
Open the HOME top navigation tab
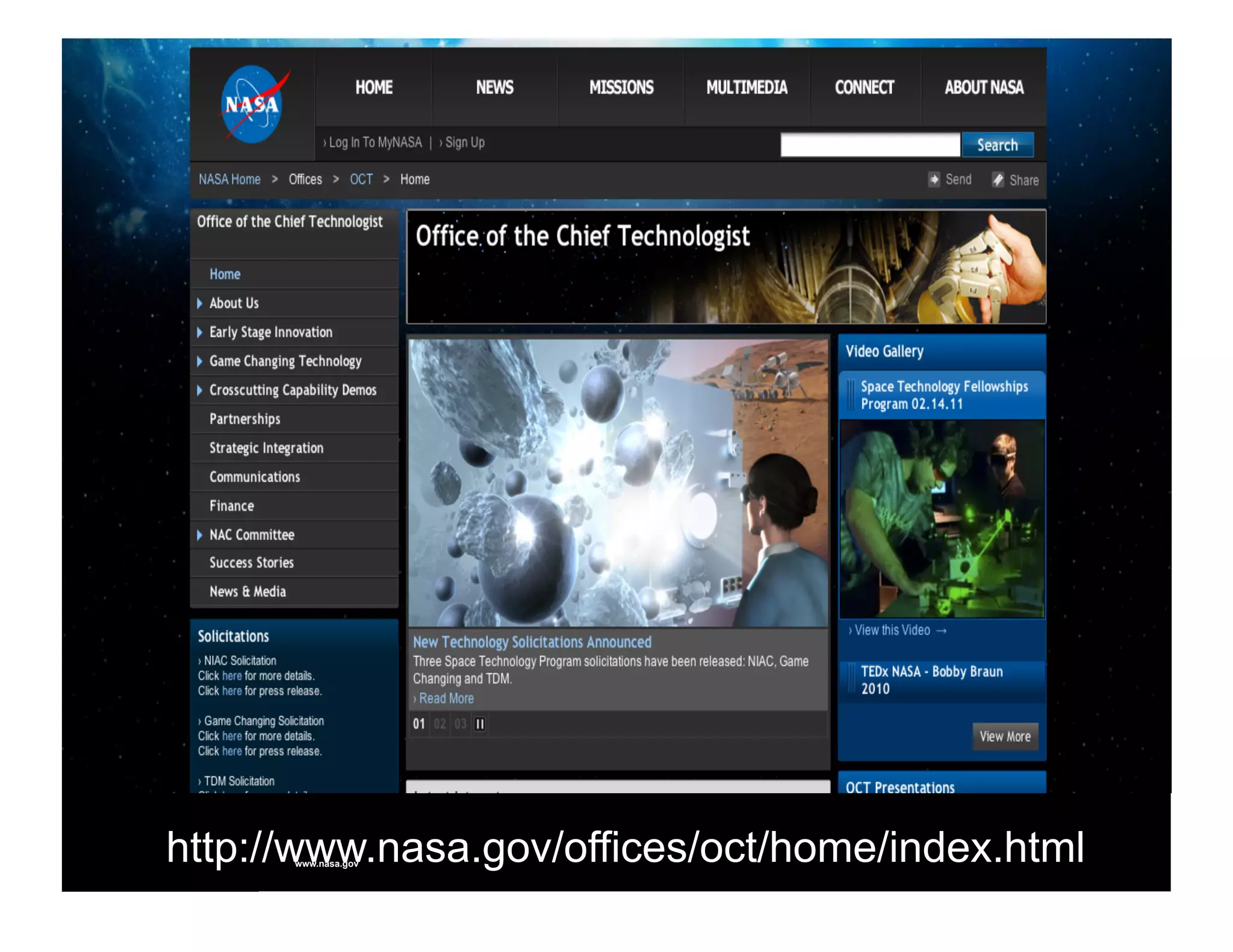click(374, 88)
